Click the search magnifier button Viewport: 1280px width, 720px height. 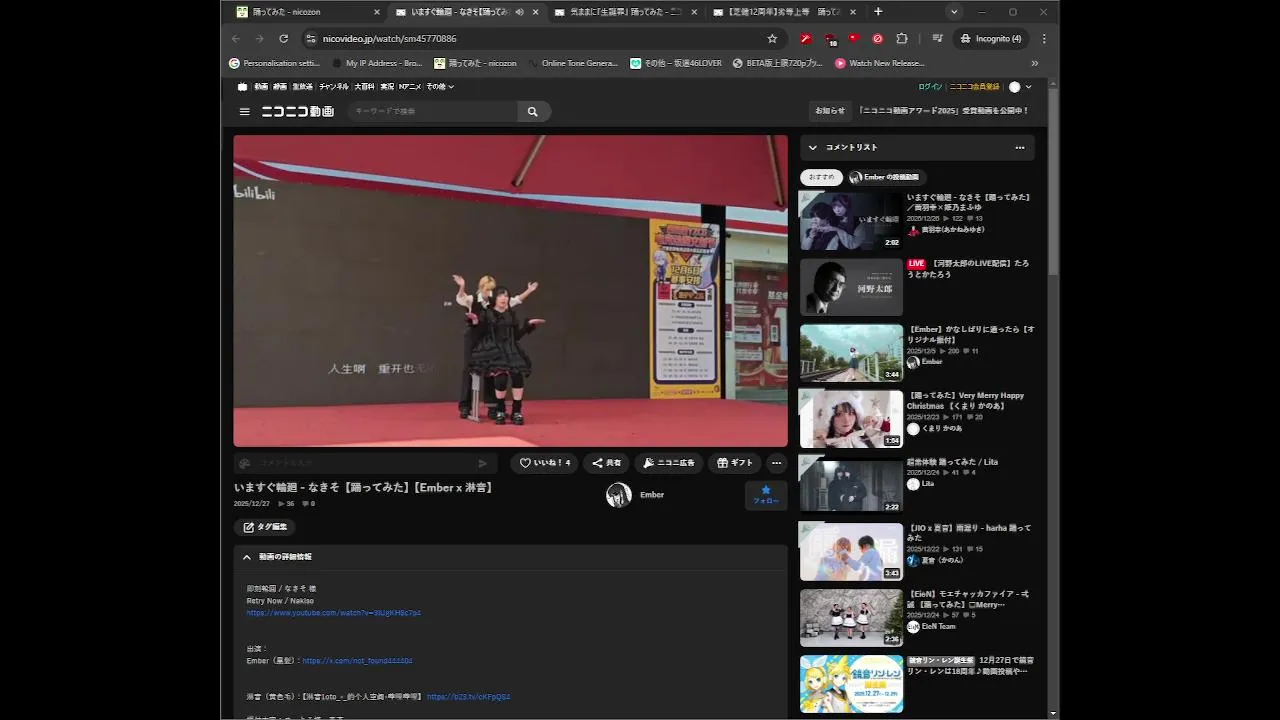(x=533, y=112)
